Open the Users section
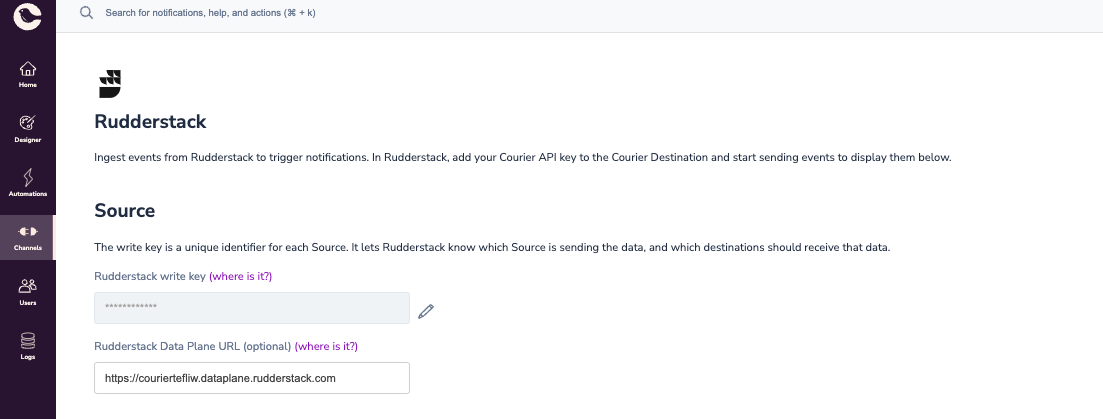The width and height of the screenshot is (1103, 419). pos(27,292)
